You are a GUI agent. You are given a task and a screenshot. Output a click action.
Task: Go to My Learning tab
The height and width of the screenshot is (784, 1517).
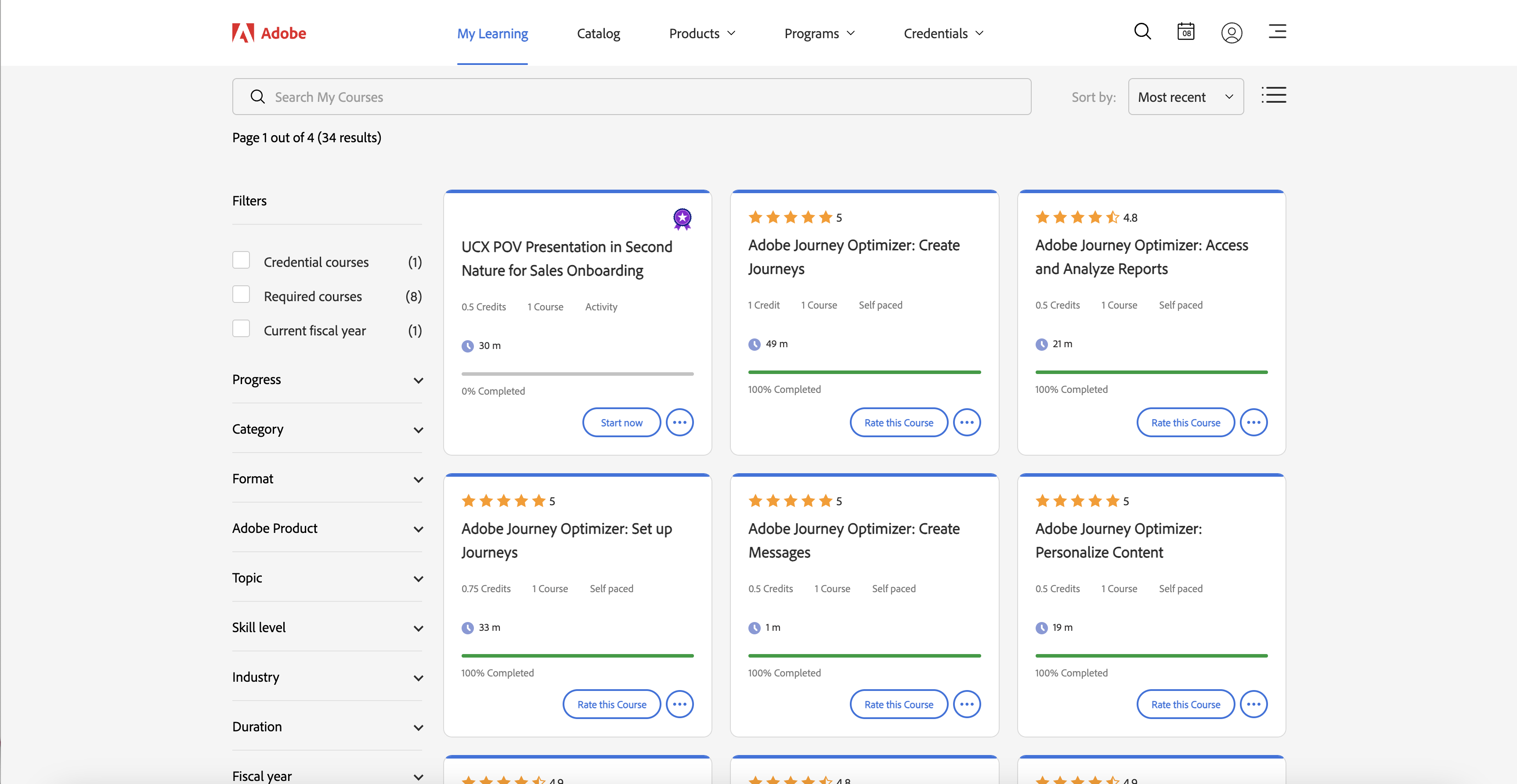point(492,33)
